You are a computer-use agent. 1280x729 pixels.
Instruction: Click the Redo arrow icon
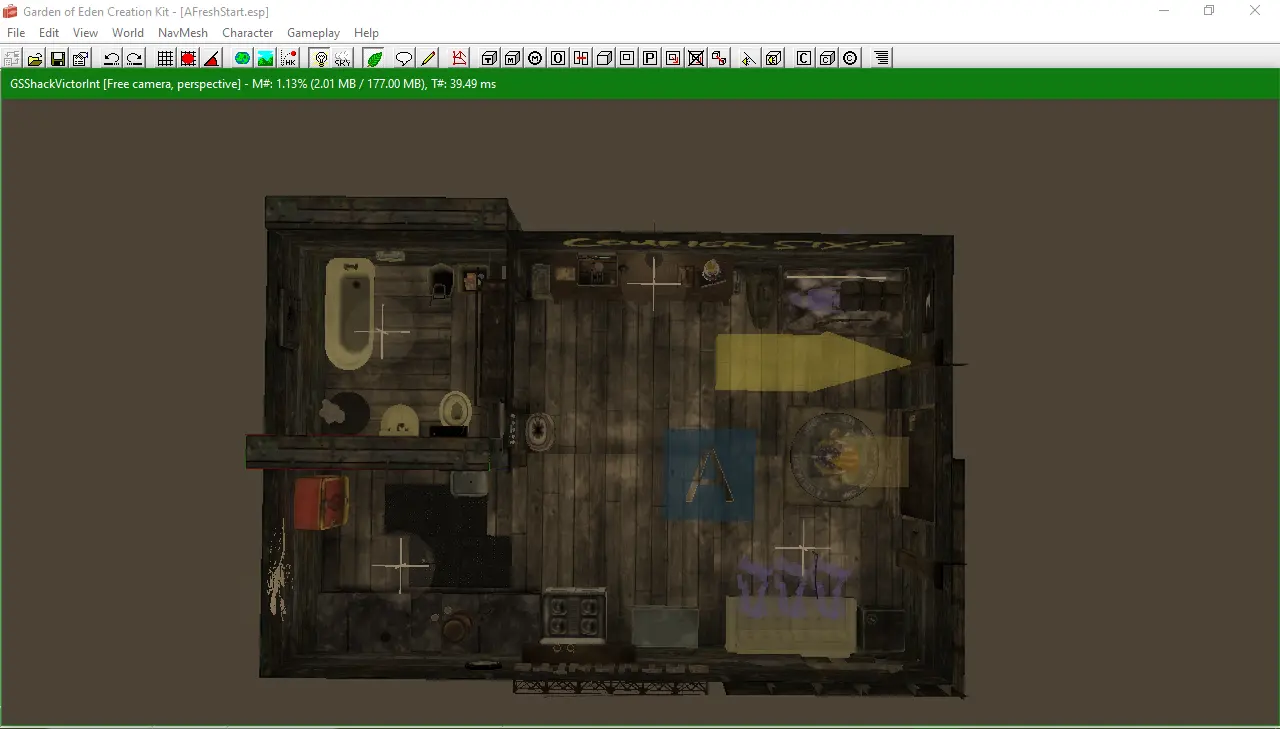134,58
